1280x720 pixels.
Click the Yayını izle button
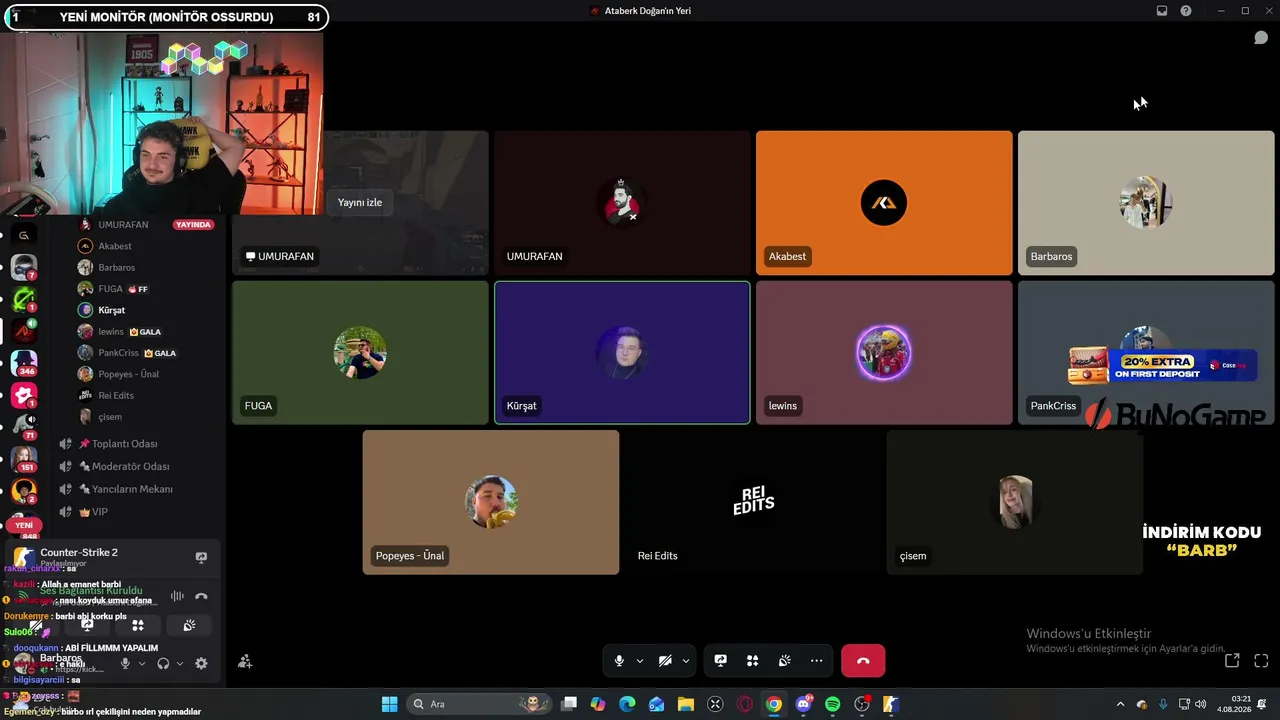coord(360,202)
